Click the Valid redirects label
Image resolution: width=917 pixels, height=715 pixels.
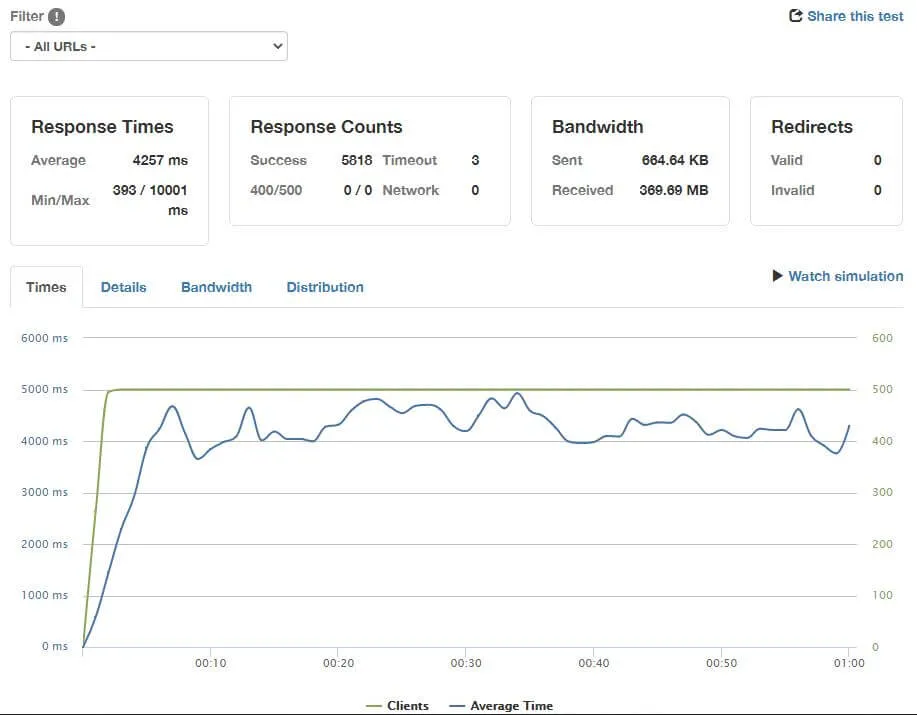coord(787,160)
